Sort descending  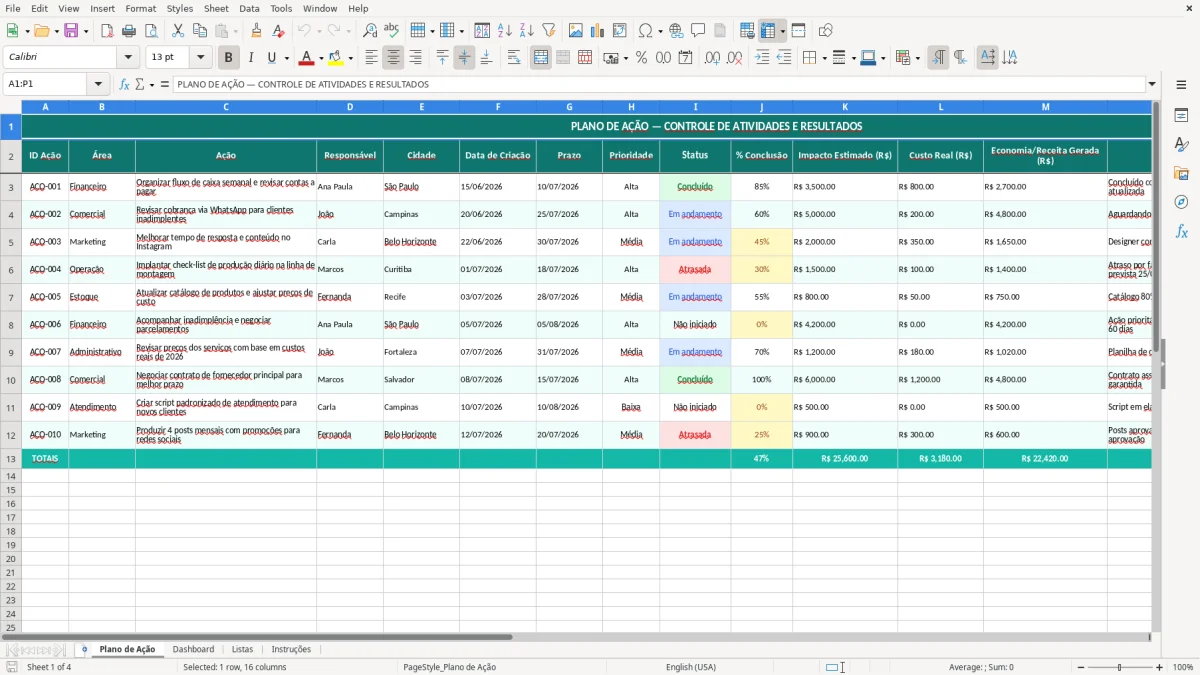point(526,31)
